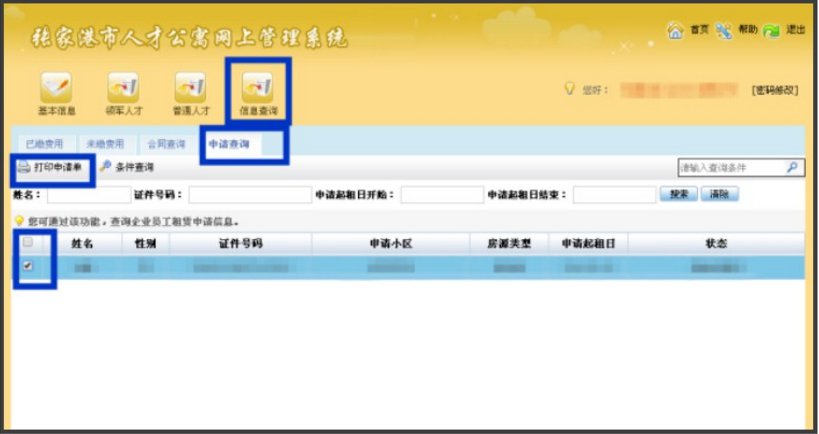
Task: Click the magnifier icon in search box
Action: click(x=792, y=167)
